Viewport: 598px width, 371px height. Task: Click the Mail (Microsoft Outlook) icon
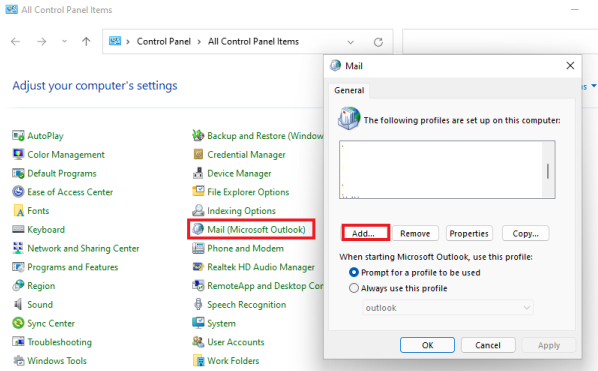click(198, 229)
